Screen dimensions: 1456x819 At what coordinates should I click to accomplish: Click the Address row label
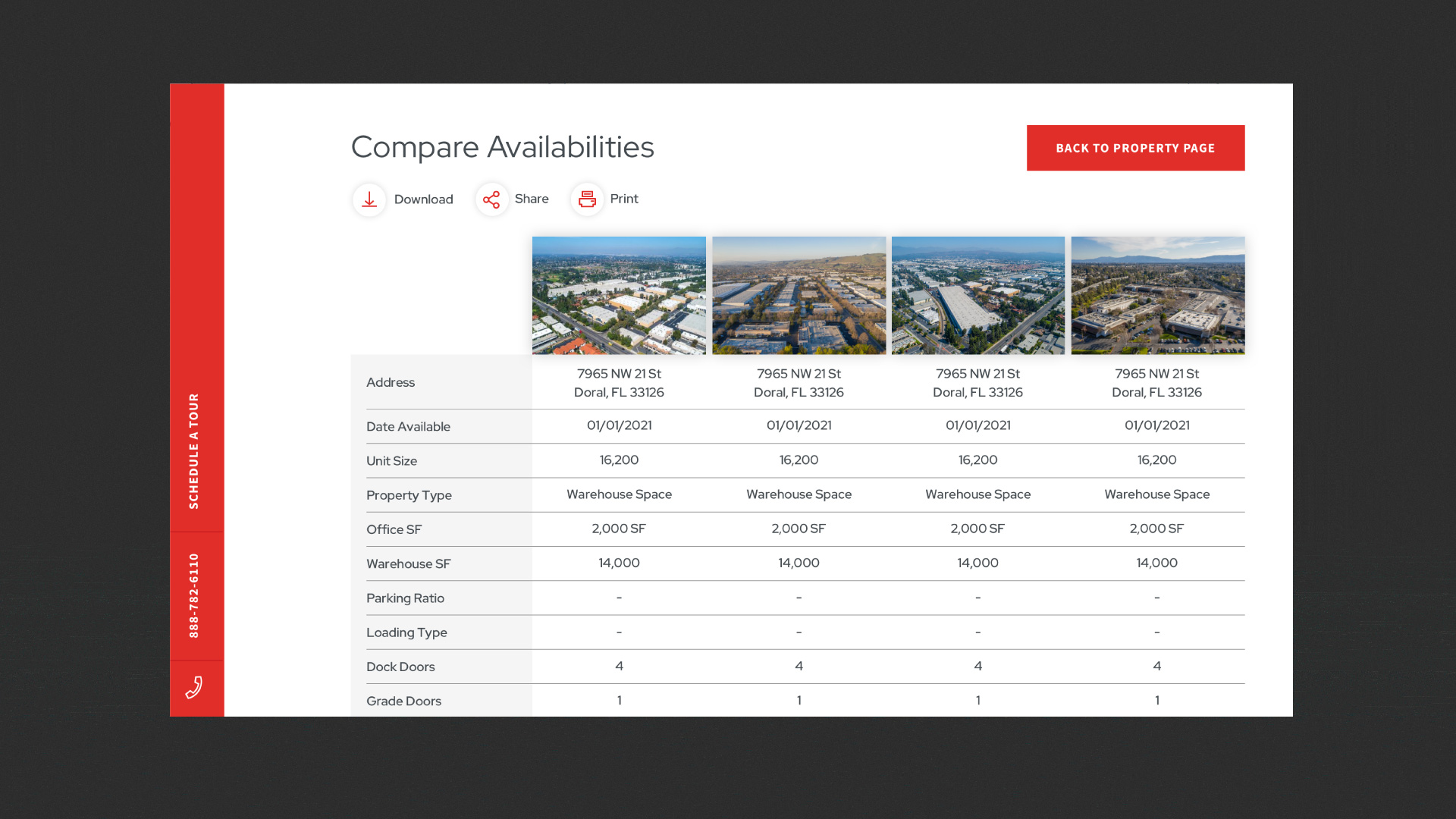point(391,382)
